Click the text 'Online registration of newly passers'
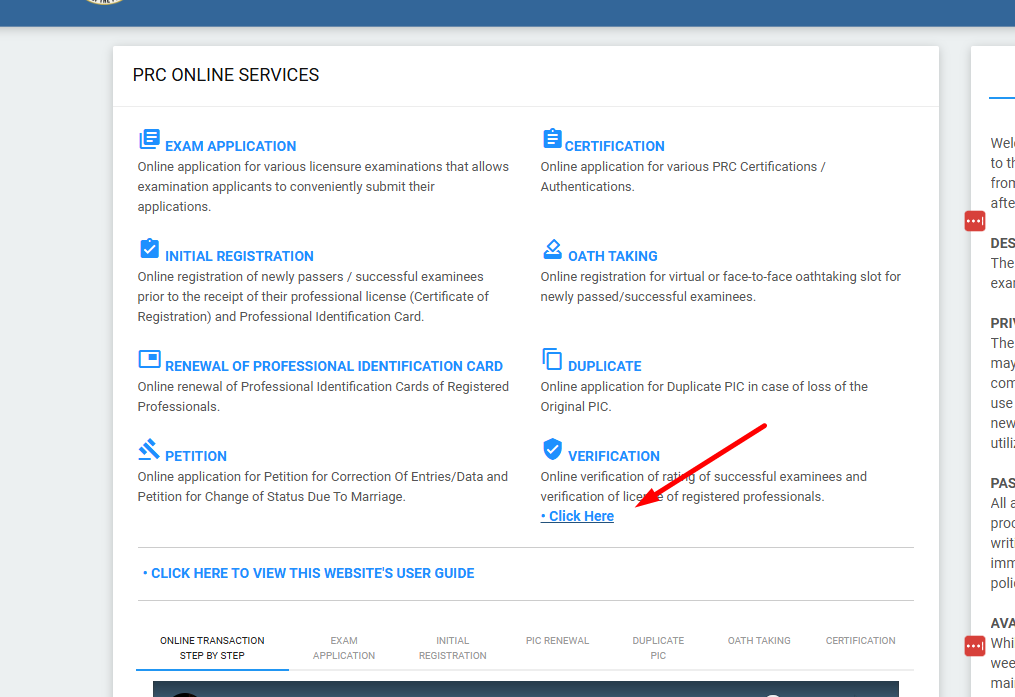The width and height of the screenshot is (1015, 697). [x=241, y=277]
